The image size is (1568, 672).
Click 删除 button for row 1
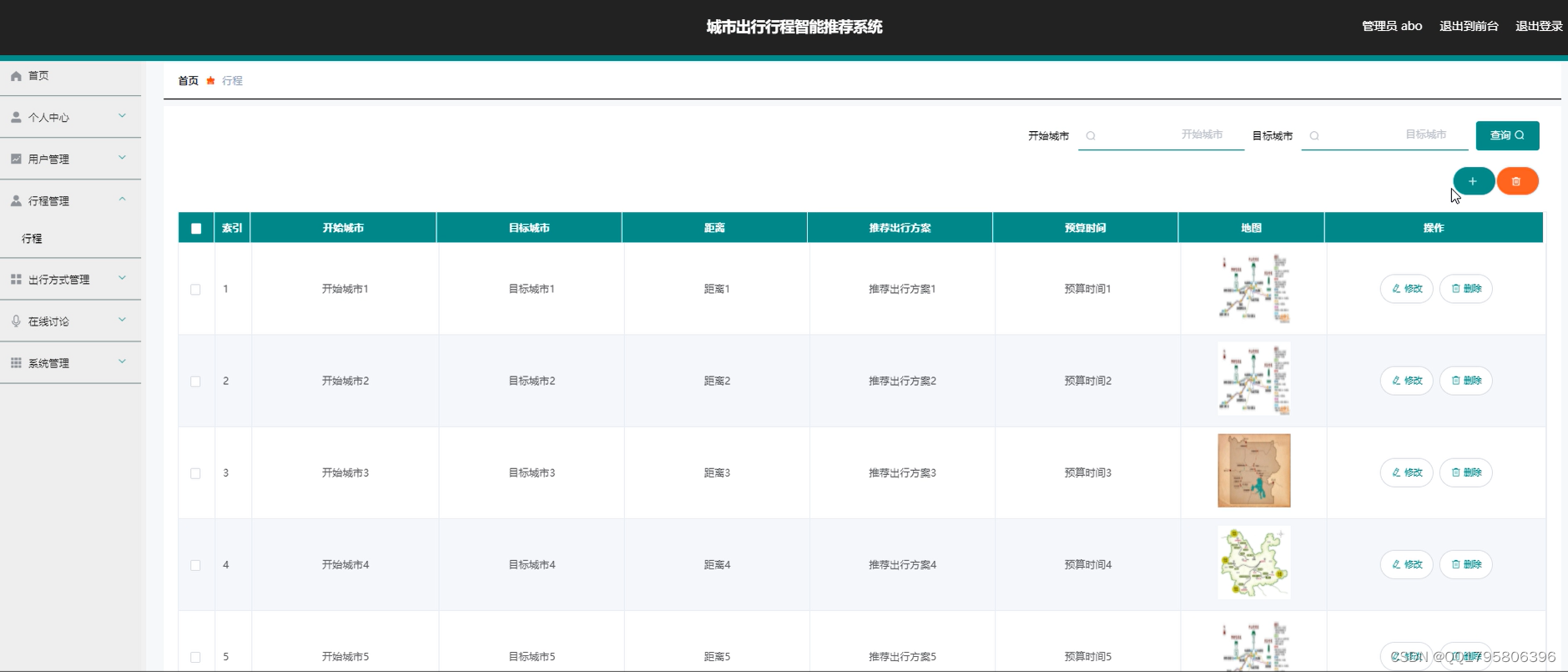tap(1466, 289)
